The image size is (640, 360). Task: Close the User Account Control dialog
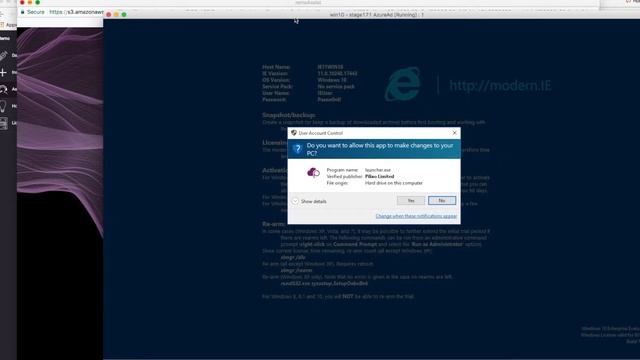tap(455, 133)
